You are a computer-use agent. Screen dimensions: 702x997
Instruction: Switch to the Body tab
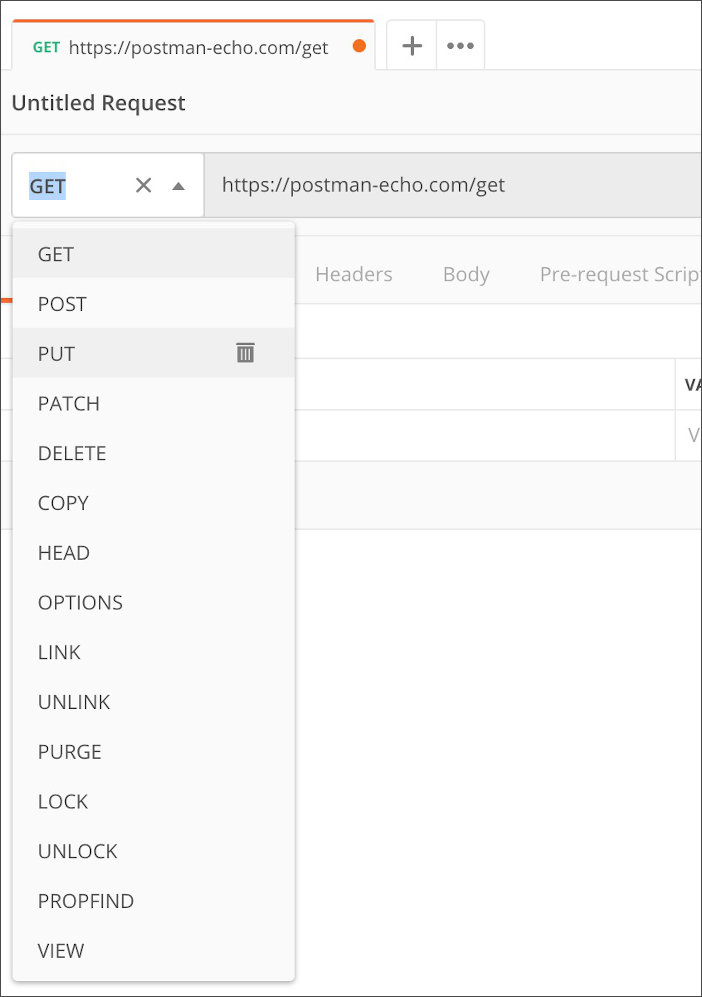click(466, 274)
